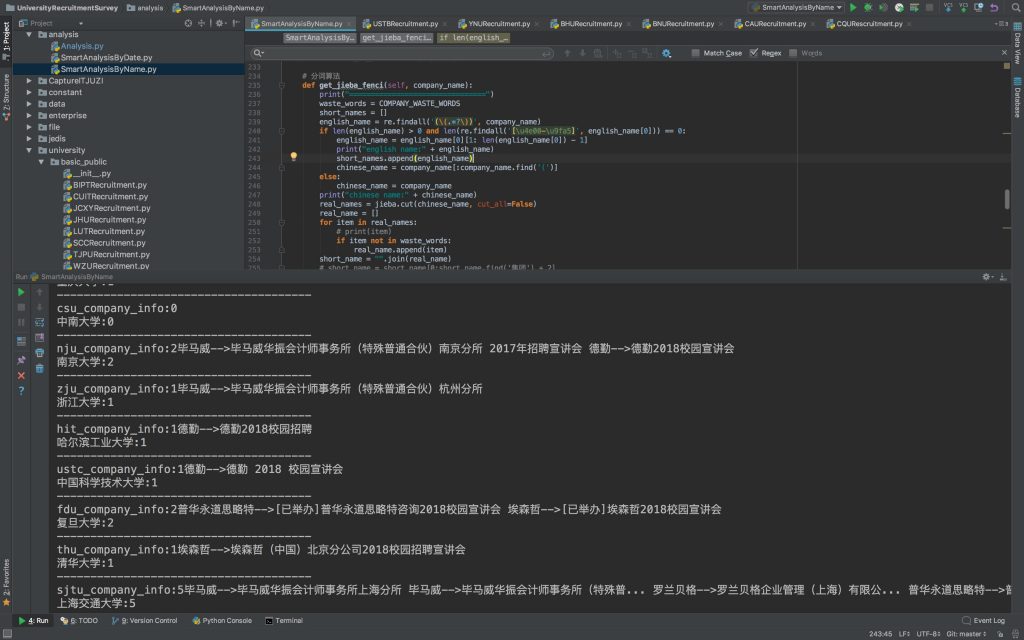The height and width of the screenshot is (640, 1024).
Task: Close the Run tab with red X
Action: pos(21,375)
